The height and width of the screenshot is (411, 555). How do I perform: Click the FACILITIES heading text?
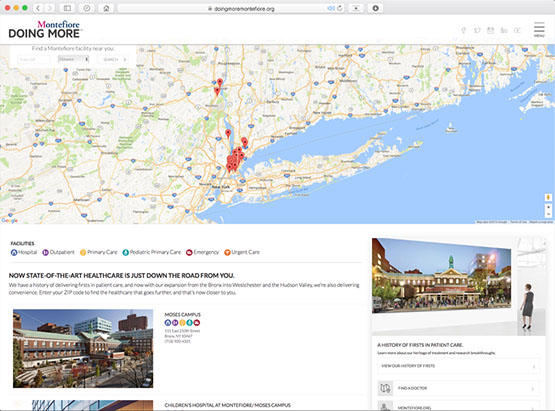click(x=22, y=244)
